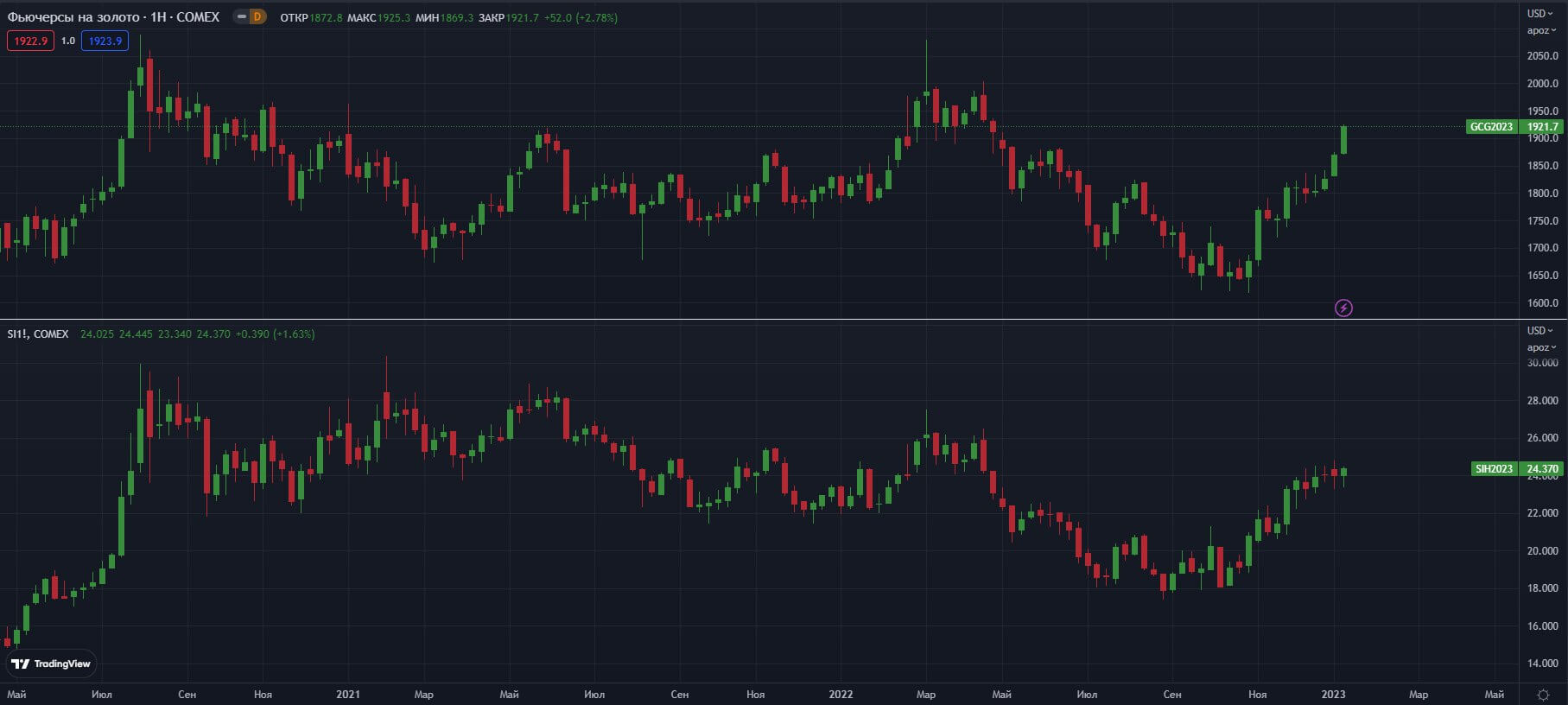Click the low value 1869.3
1568x705 pixels.
point(457,17)
